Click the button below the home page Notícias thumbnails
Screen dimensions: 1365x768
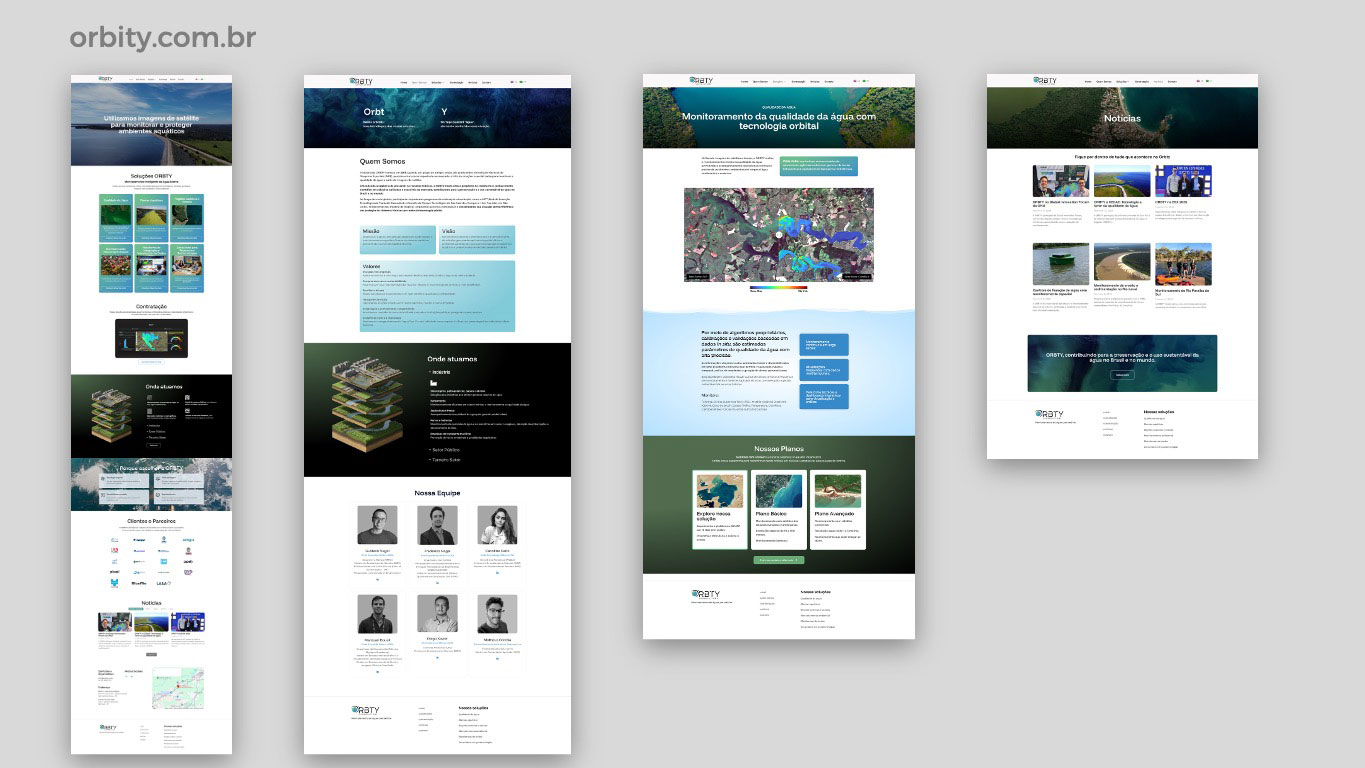(x=150, y=653)
